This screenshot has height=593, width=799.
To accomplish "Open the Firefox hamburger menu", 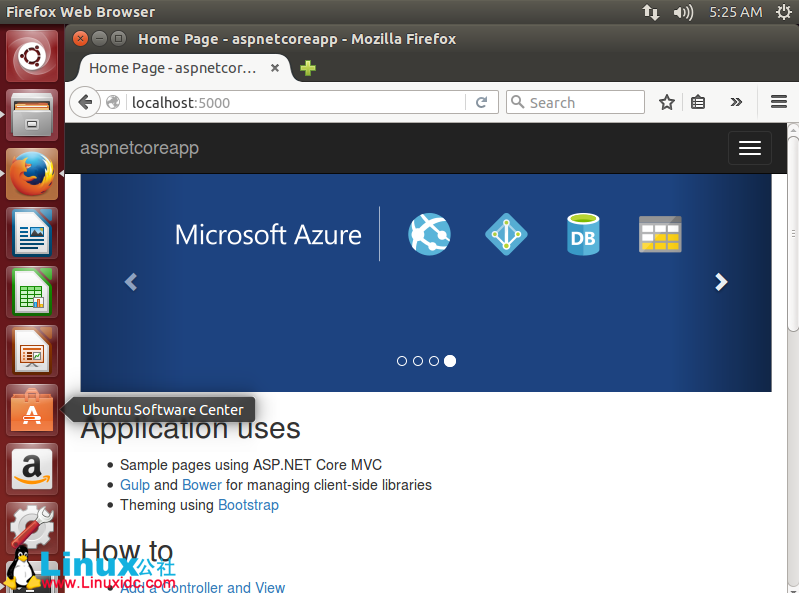I will coord(779,102).
